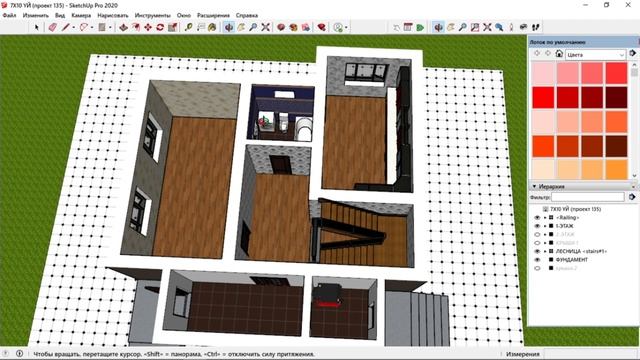Image resolution: width=640 pixels, height=360 pixels.
Task: Open the Файл menu
Action: click(x=9, y=16)
